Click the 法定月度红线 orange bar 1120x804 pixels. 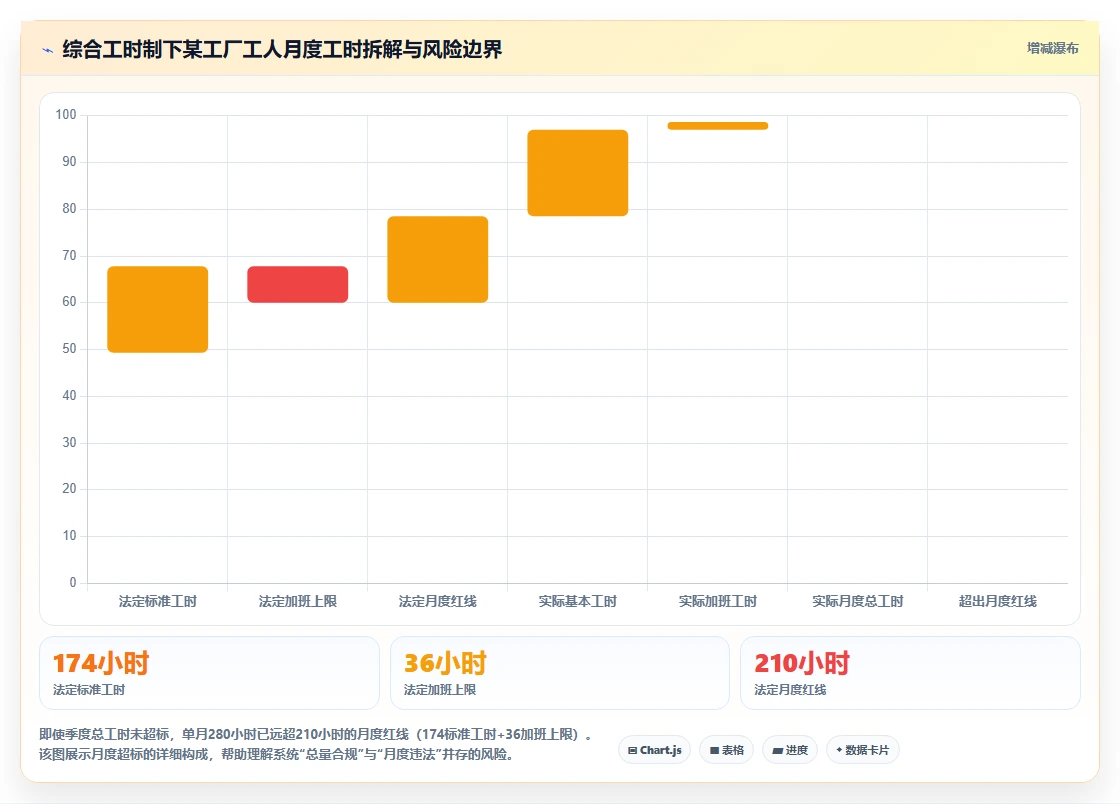pos(438,259)
